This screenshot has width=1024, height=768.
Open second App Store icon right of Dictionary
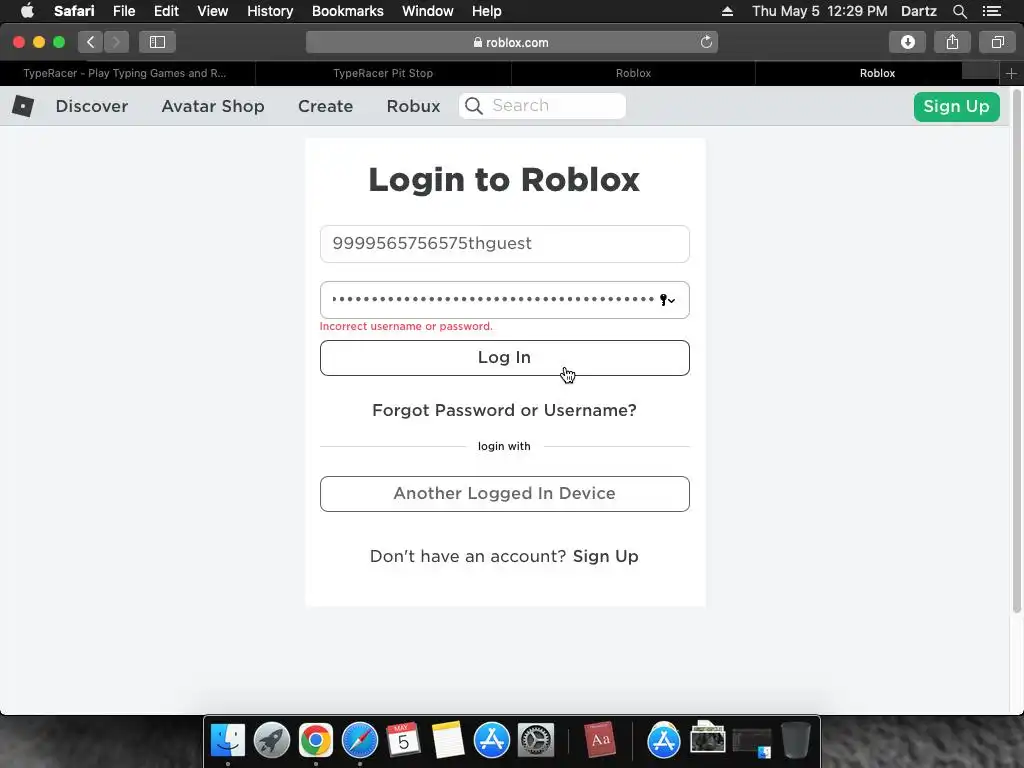[x=664, y=740]
